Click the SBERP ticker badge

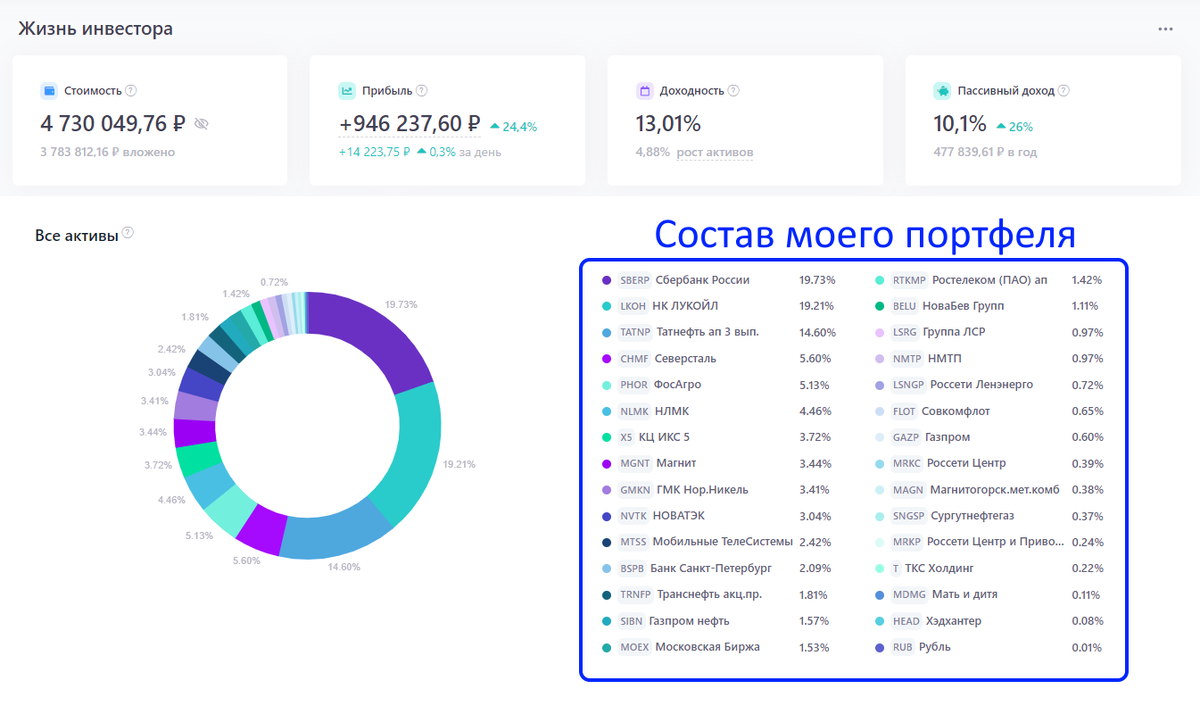[x=634, y=280]
